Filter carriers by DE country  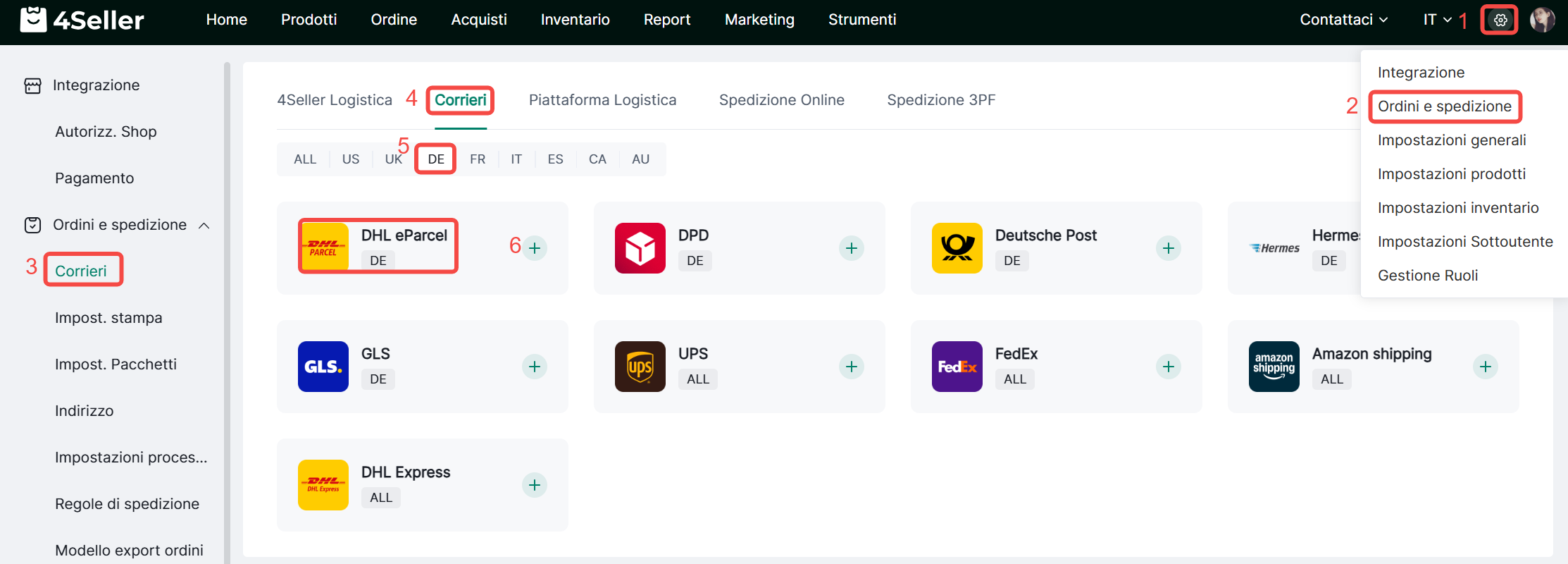click(436, 159)
